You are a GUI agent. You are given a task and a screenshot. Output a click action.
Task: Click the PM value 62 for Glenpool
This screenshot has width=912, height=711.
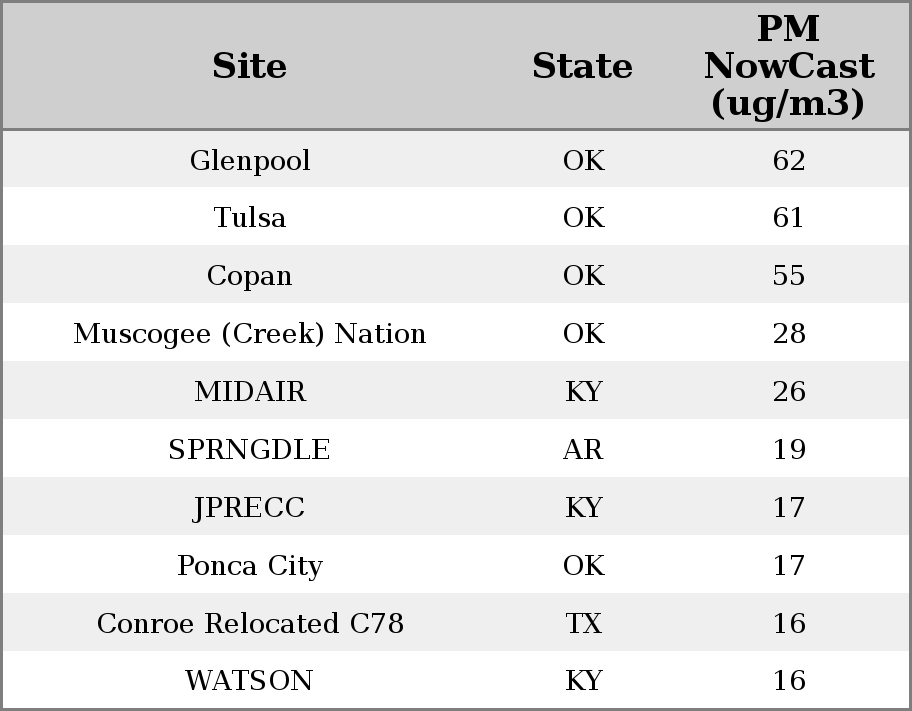tap(788, 161)
